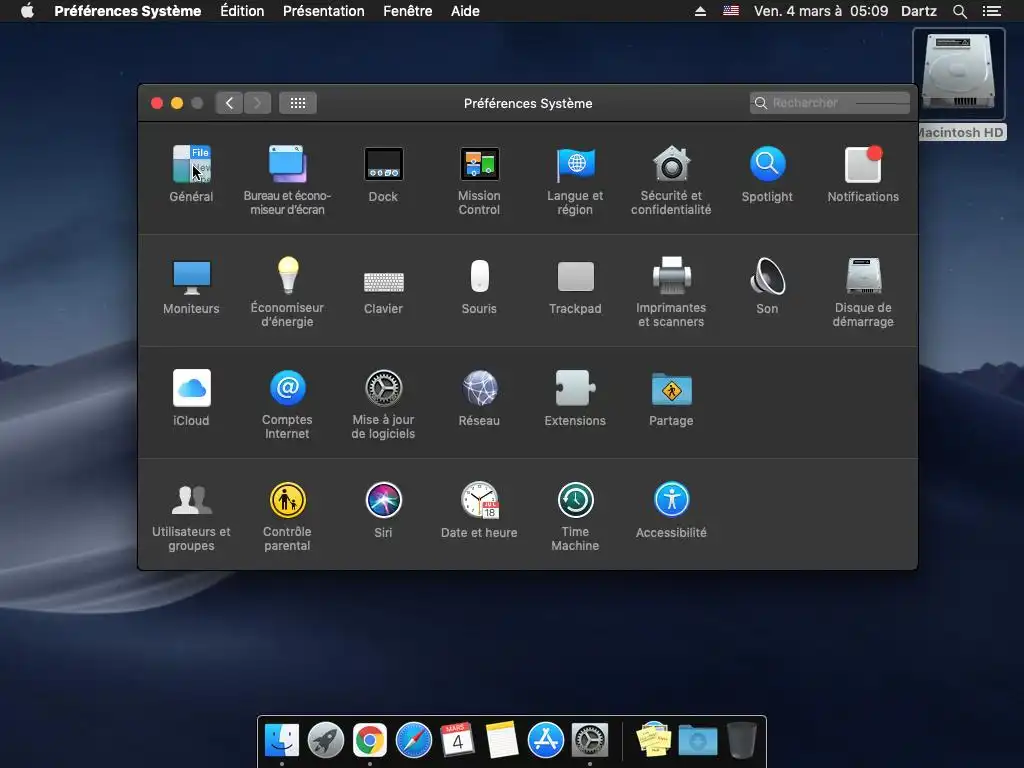This screenshot has height=768, width=1024.
Task: Click the date and time in menu bar
Action: 821,11
